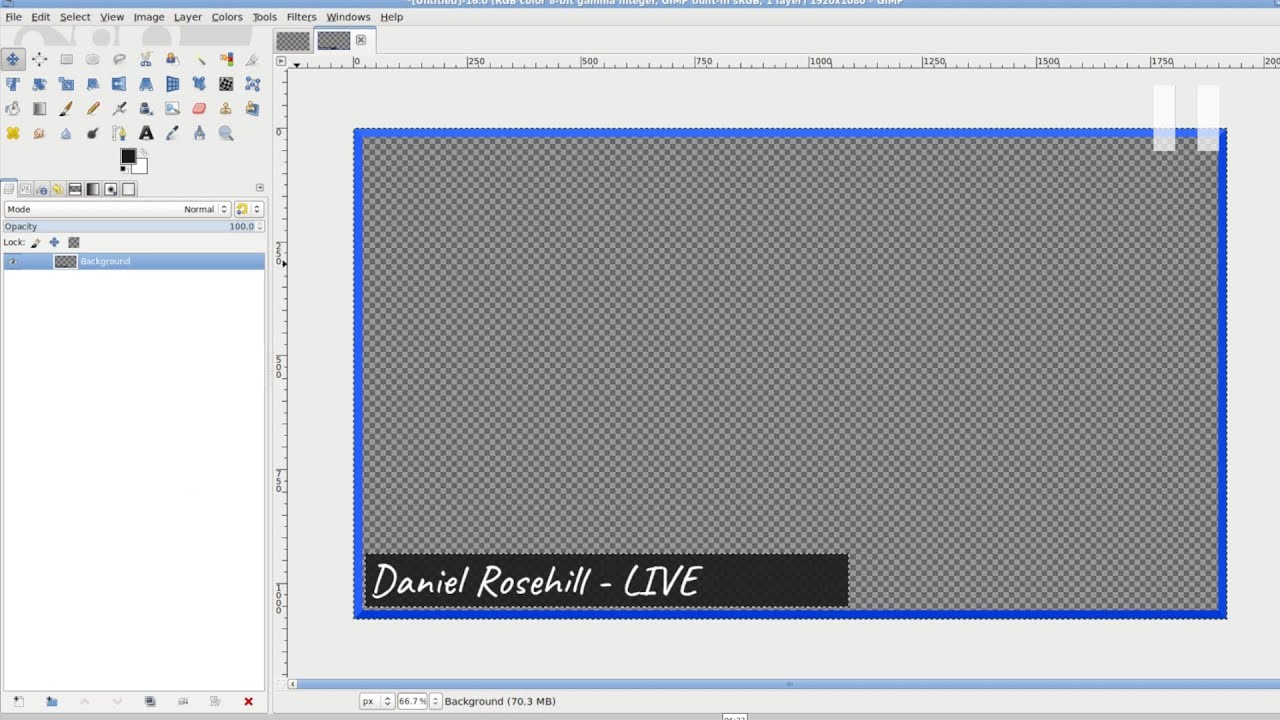
Task: Open the layer mode group switcher
Action: (248, 209)
